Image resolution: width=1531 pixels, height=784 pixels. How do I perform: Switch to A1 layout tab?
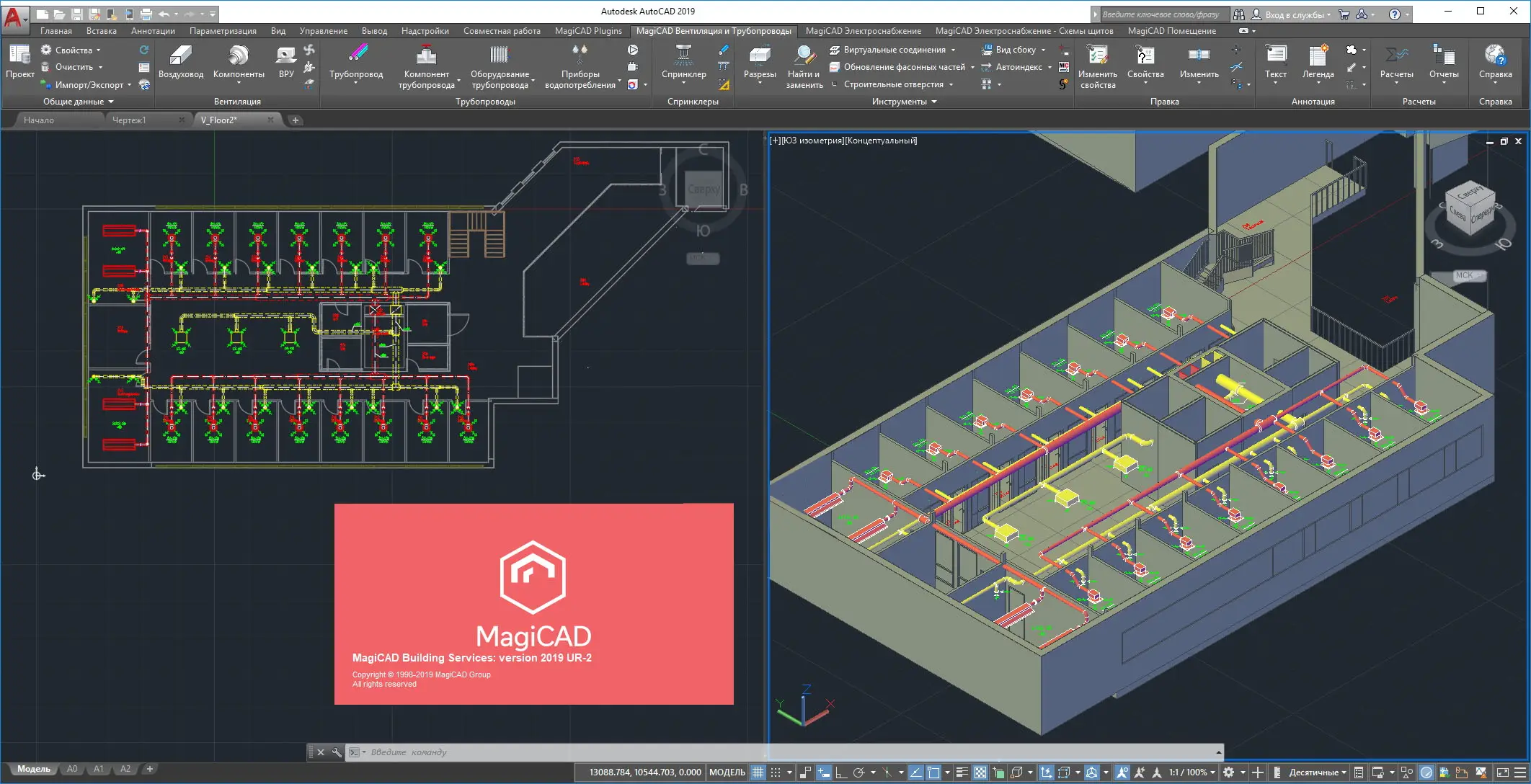coord(98,769)
